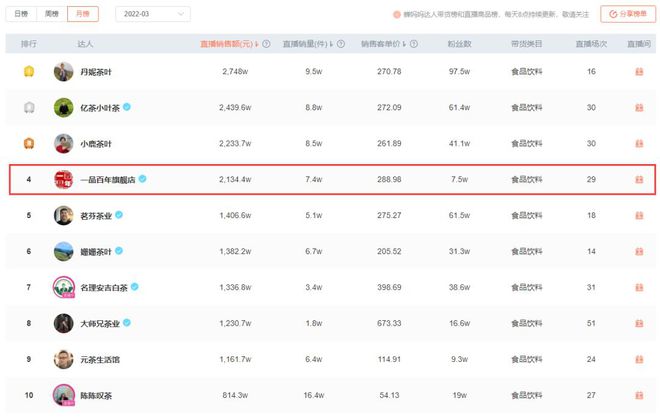Screen dimensions: 660x417
Task: Select the 月榜 monthly ranking tab
Action: [x=82, y=14]
